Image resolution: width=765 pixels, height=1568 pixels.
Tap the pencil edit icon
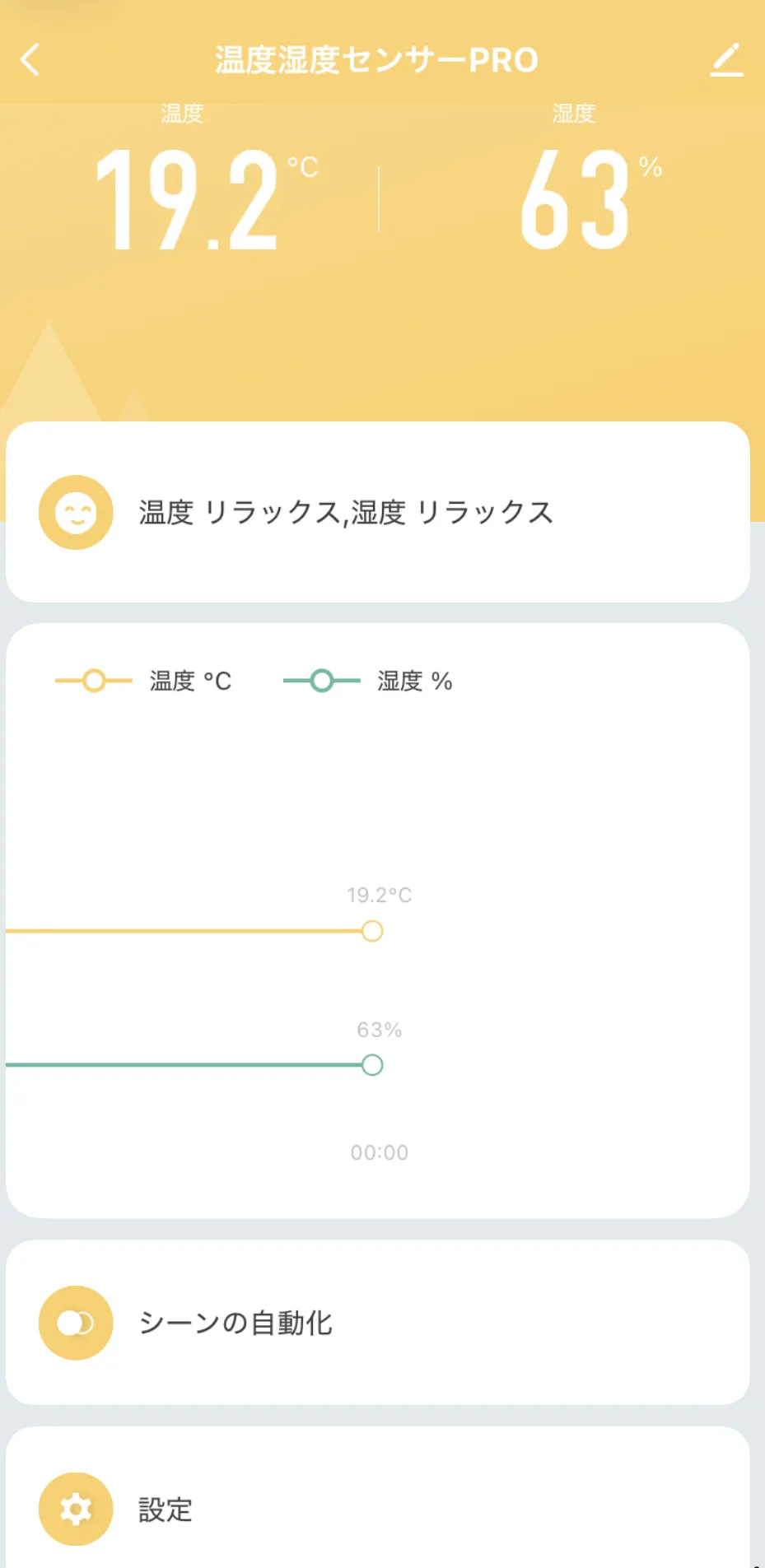tap(726, 60)
